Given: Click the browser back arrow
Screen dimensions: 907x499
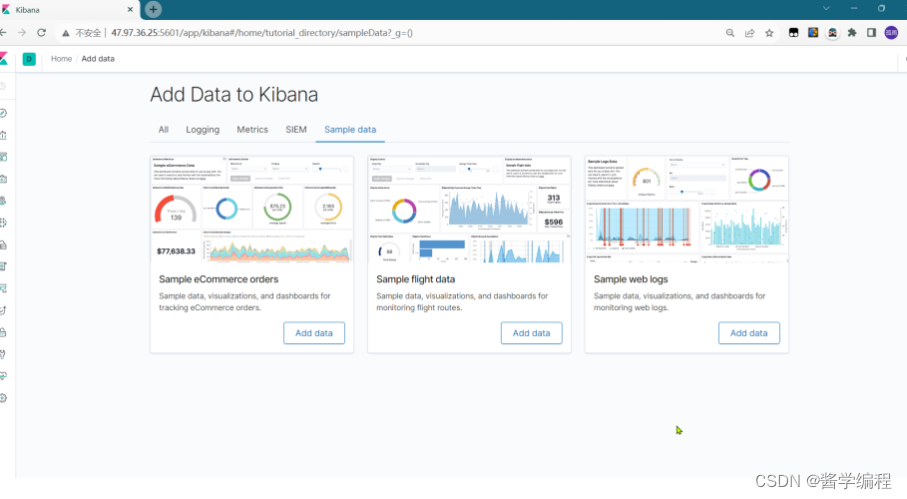Looking at the screenshot, I should point(3,33).
